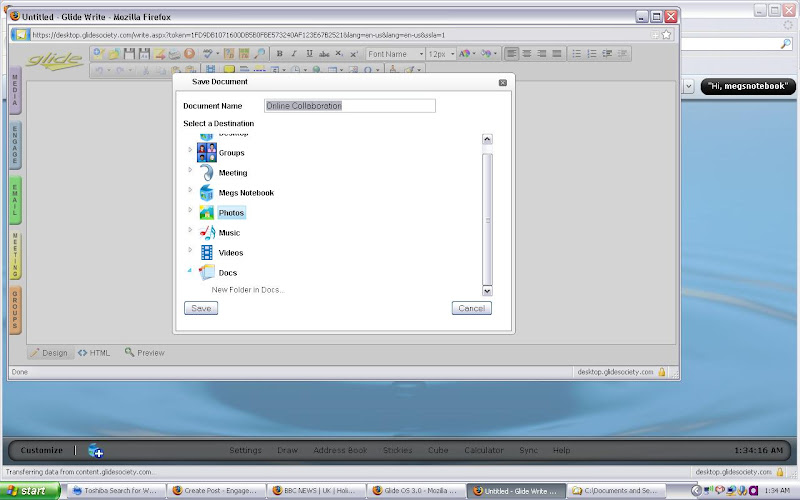Toggle underline formatting in toolbar
The width and height of the screenshot is (800, 500).
tap(309, 54)
